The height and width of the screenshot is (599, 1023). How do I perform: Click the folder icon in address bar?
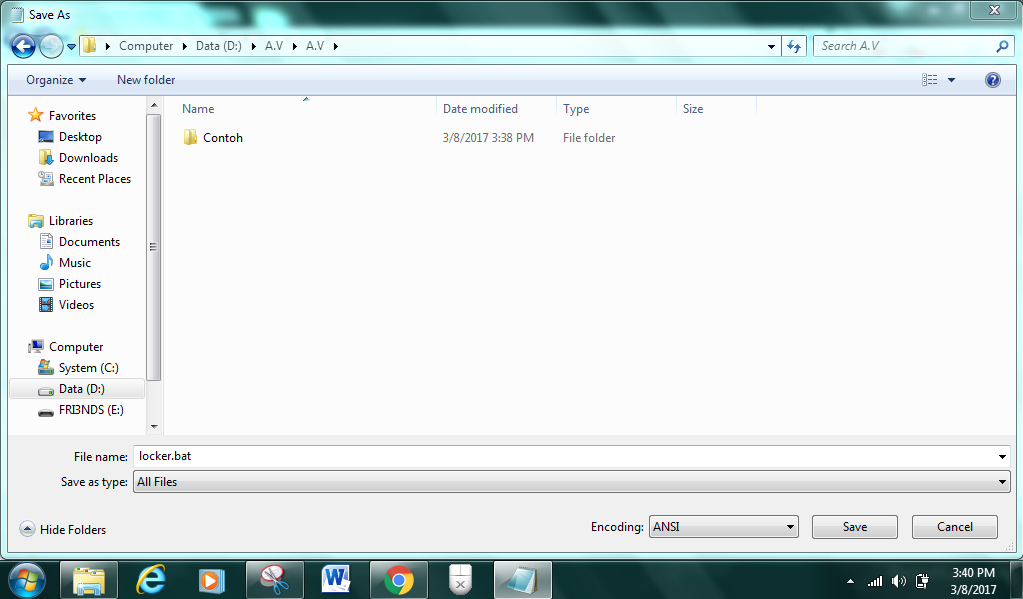89,46
